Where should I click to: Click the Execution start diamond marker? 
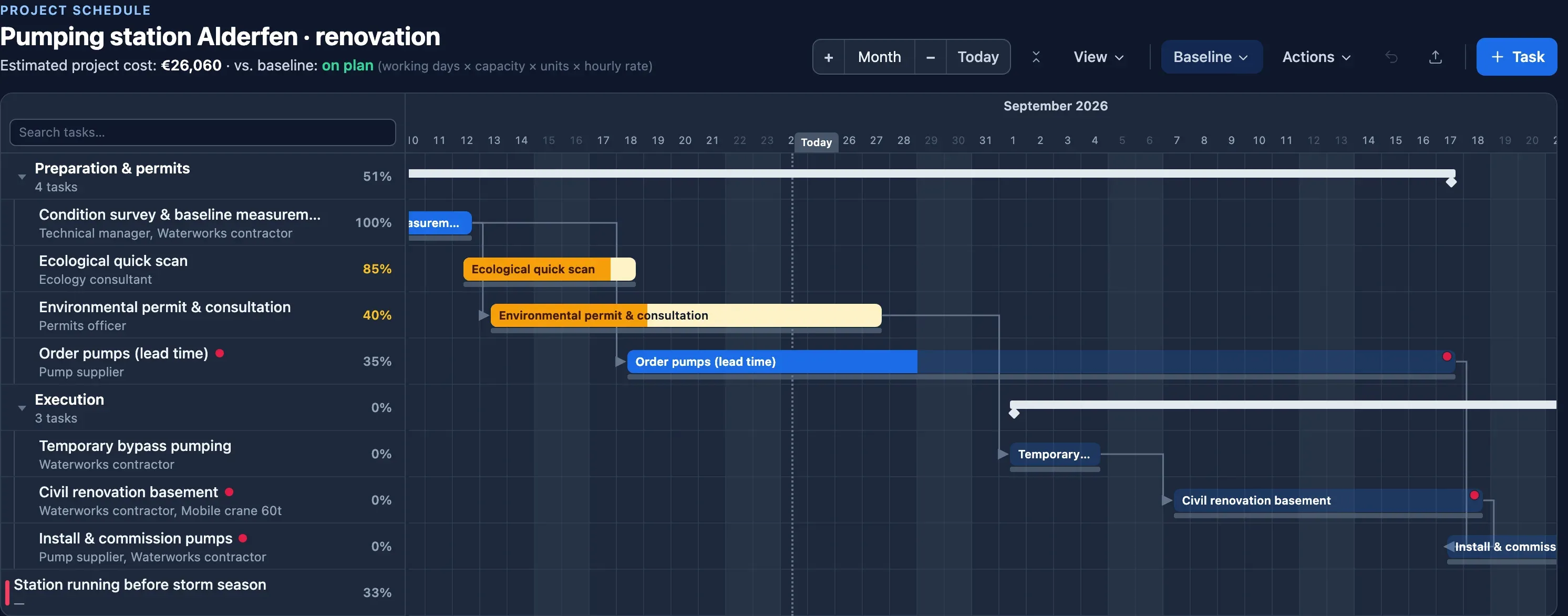1014,413
